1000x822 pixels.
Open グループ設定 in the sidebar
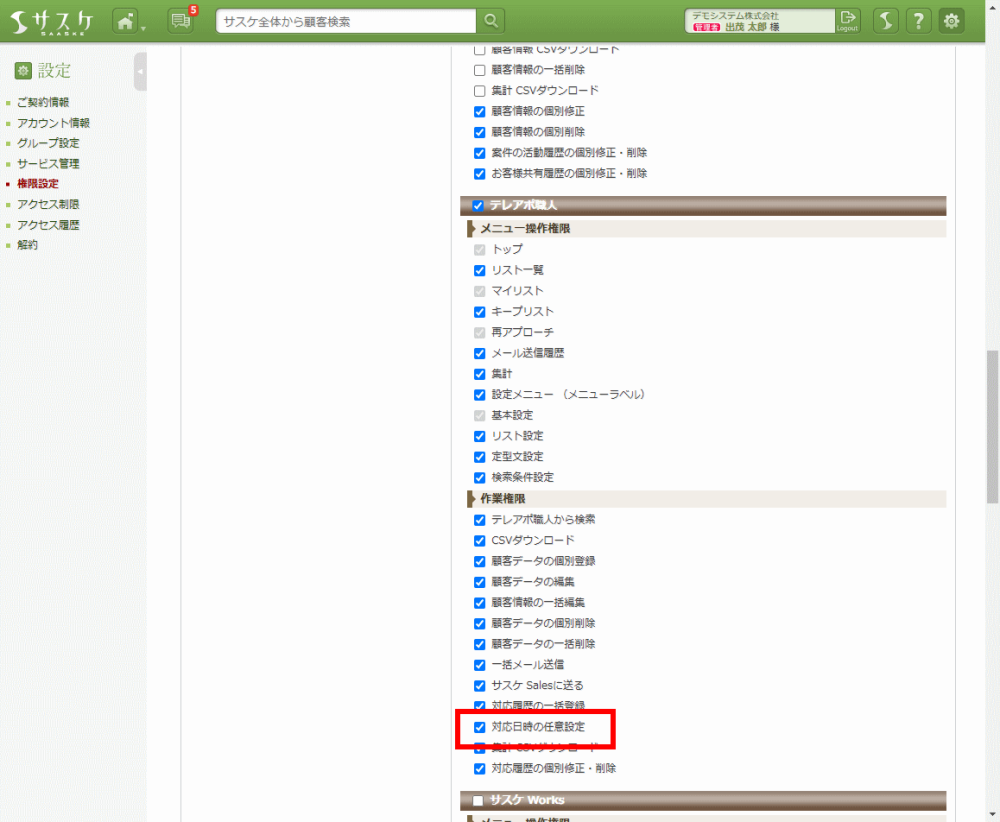click(48, 143)
